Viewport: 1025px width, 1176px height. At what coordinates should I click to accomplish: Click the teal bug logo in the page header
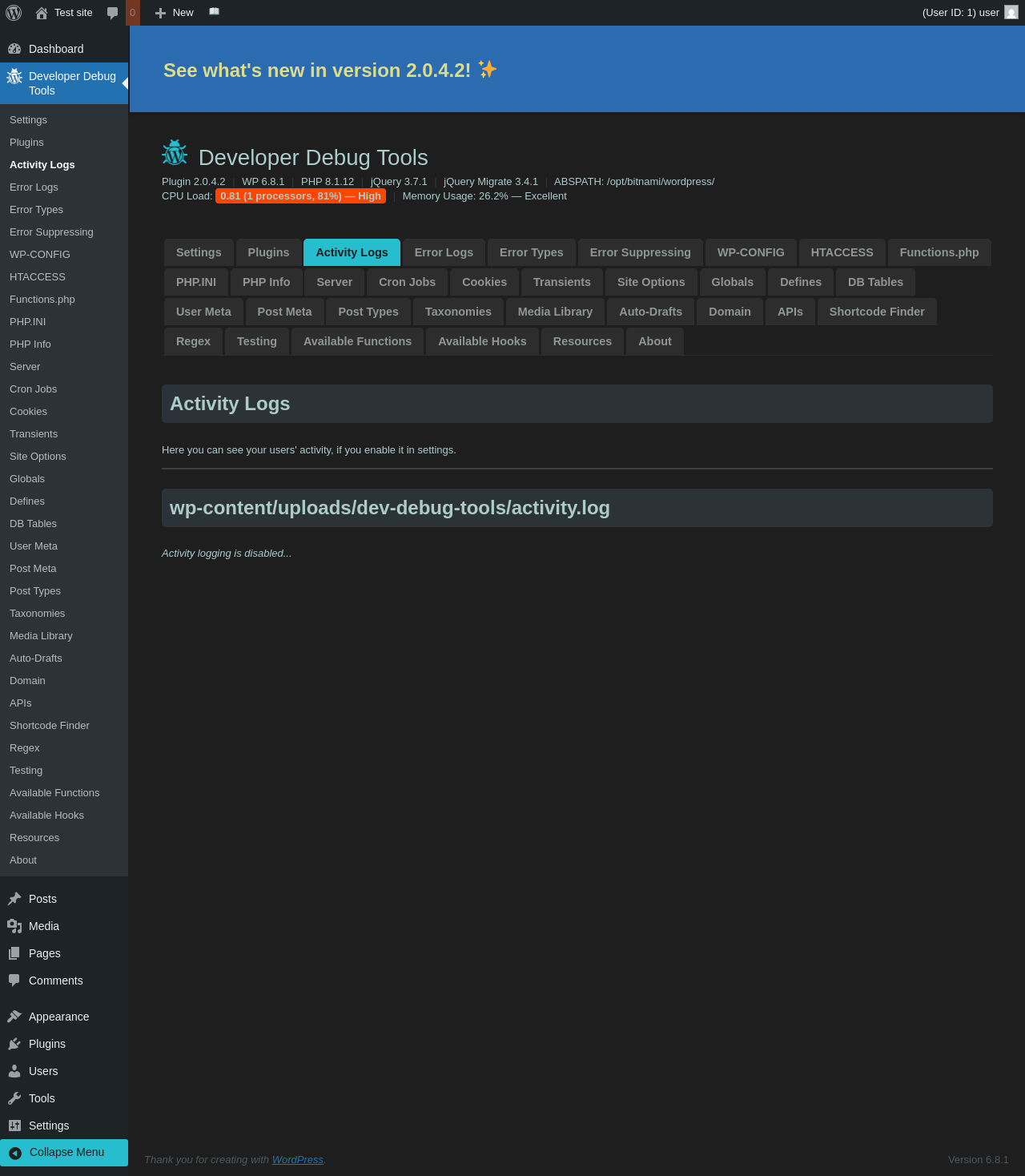pos(175,152)
